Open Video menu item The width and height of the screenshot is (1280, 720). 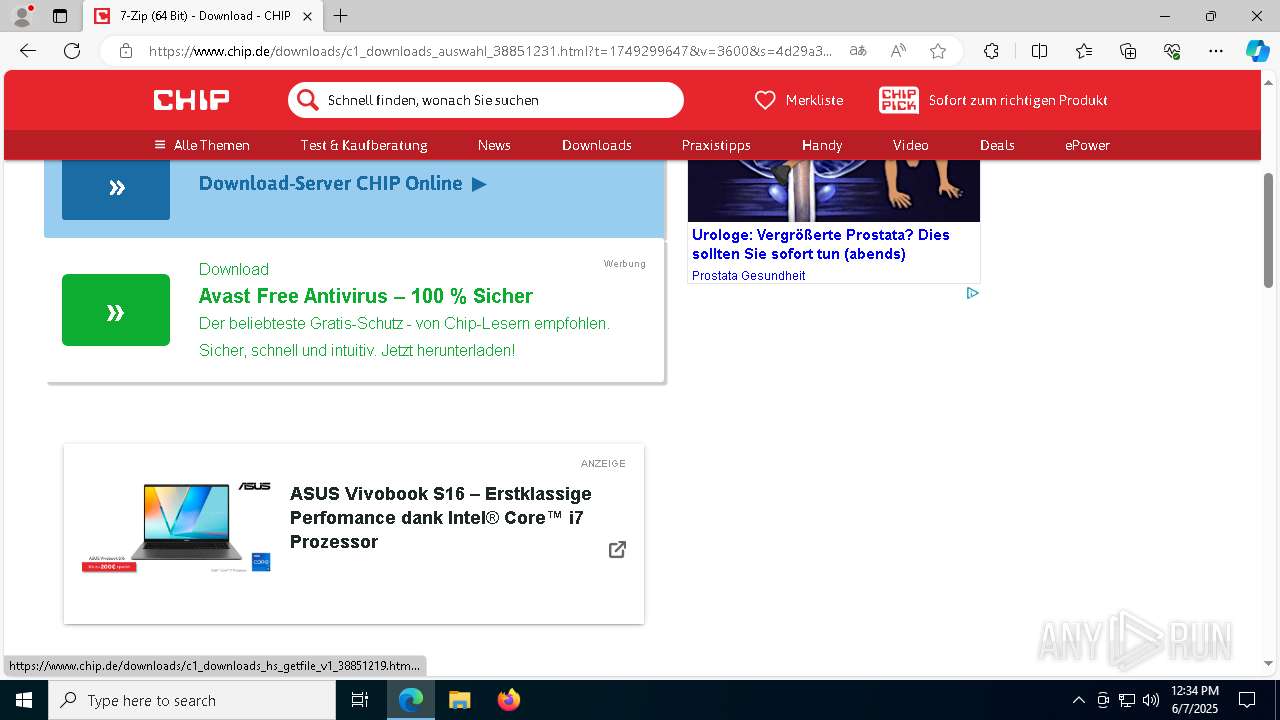point(911,145)
